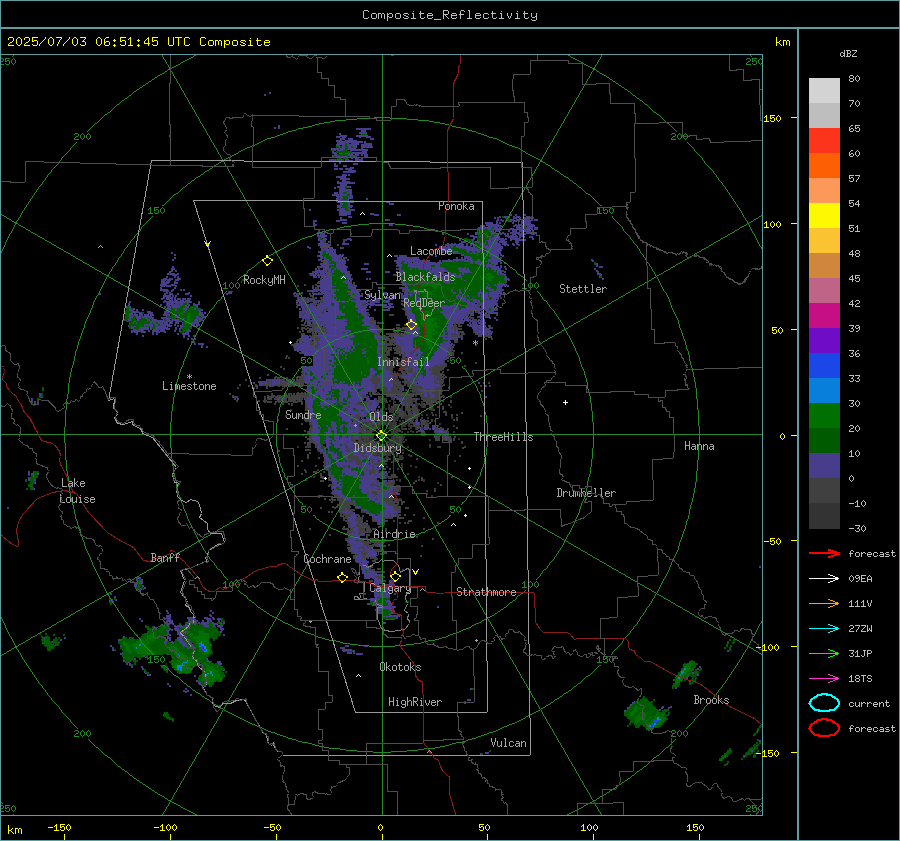Select the Airdrie label

click(x=394, y=534)
